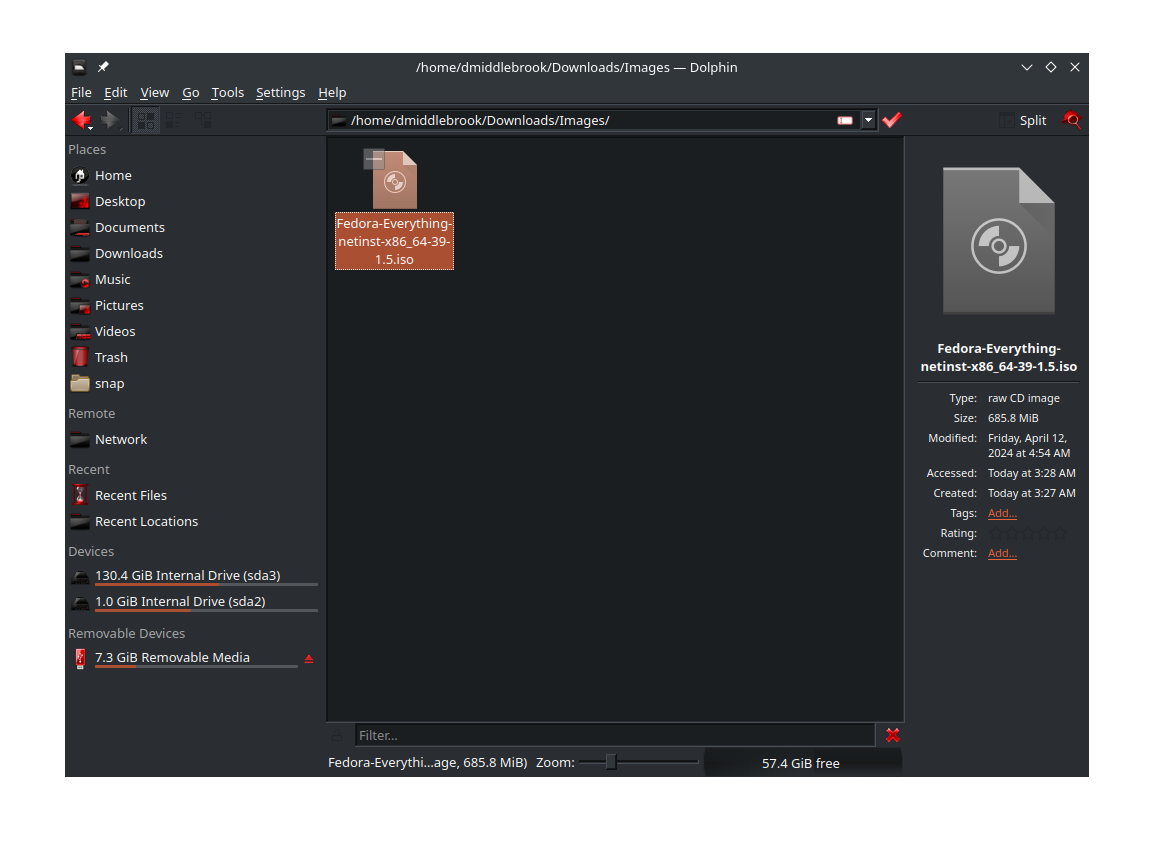Screen dimensions: 1154x854
Task: Click the status bar file summary text
Action: coord(428,763)
